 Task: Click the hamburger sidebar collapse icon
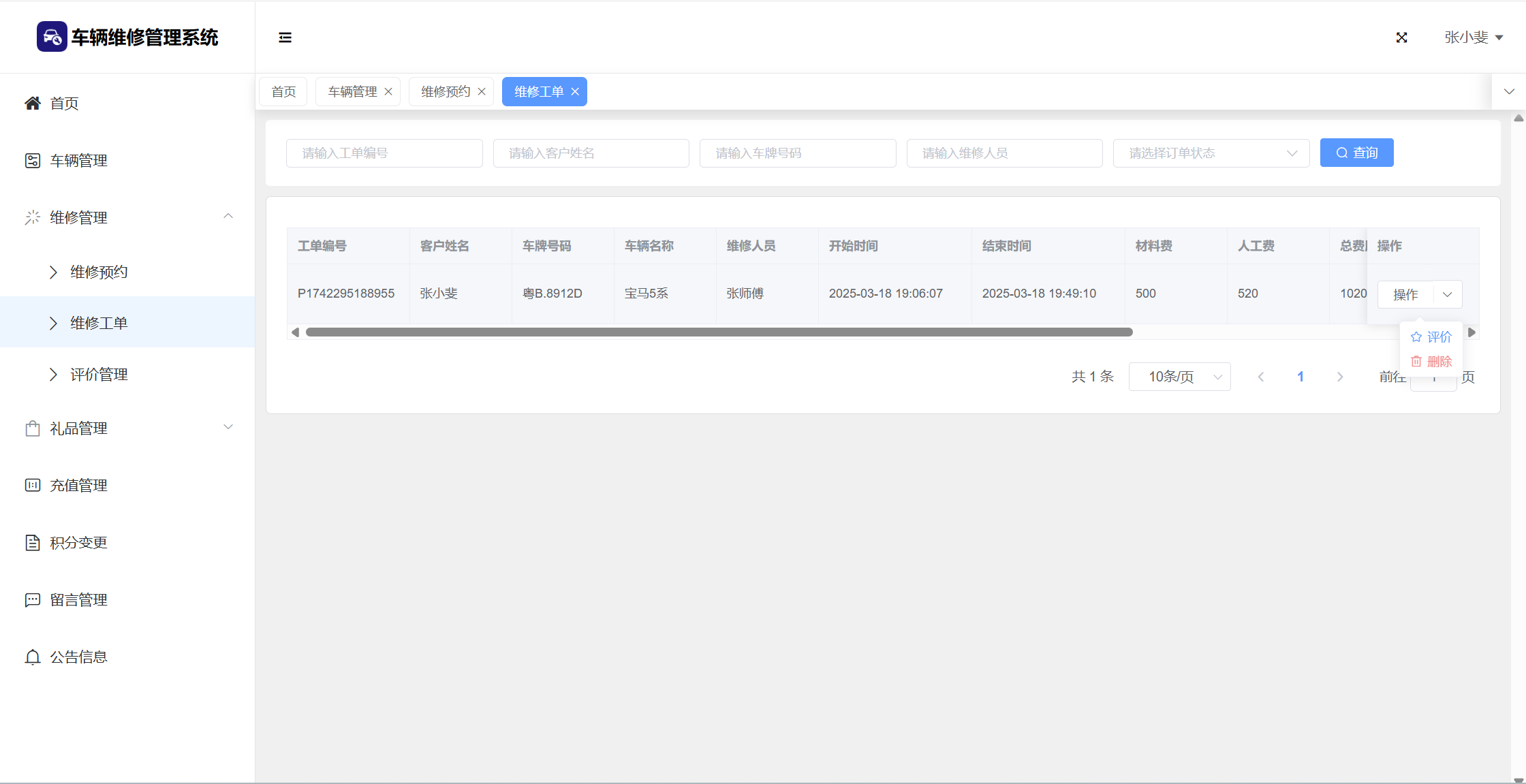coord(285,37)
